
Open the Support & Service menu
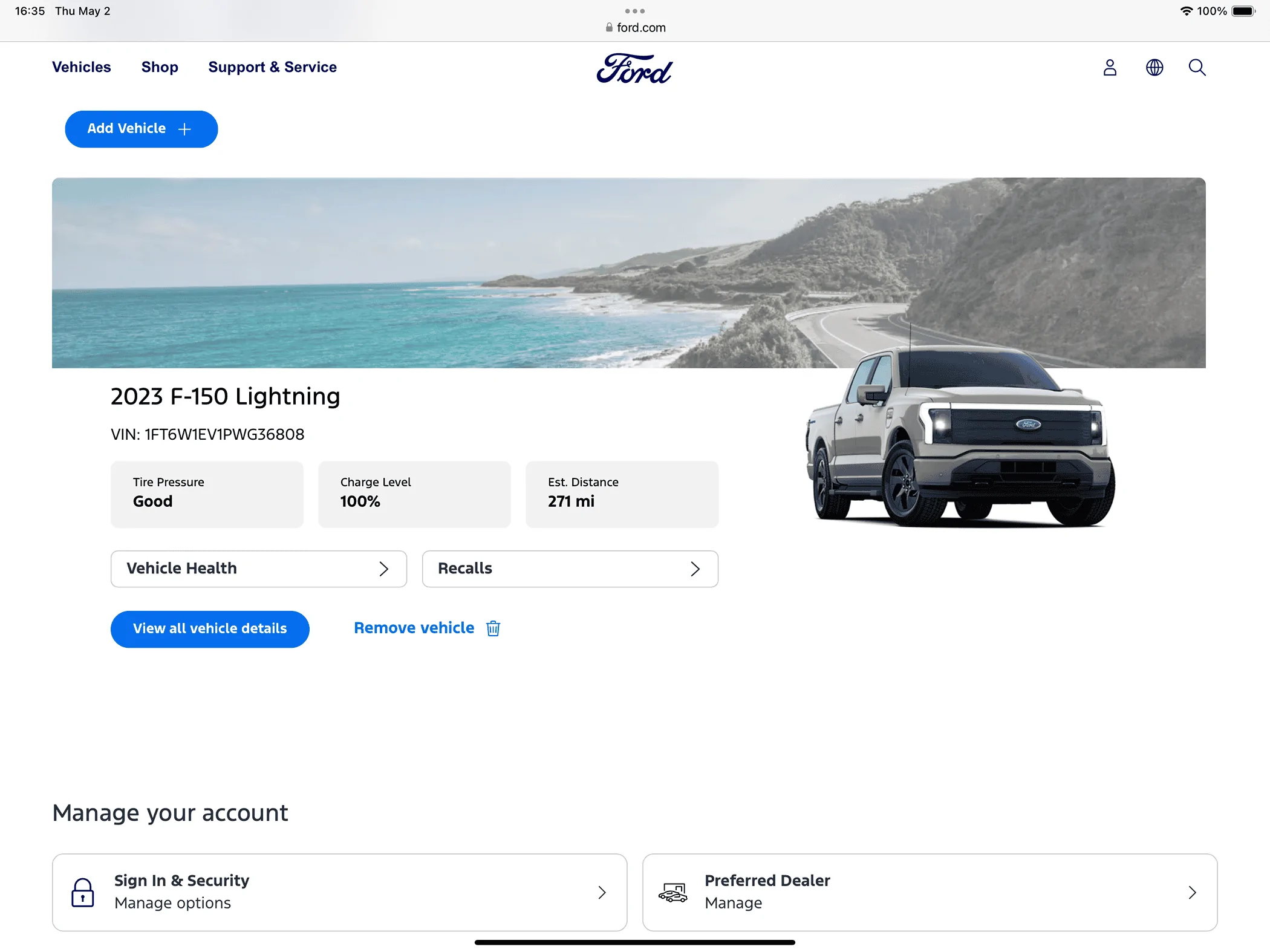click(x=272, y=67)
